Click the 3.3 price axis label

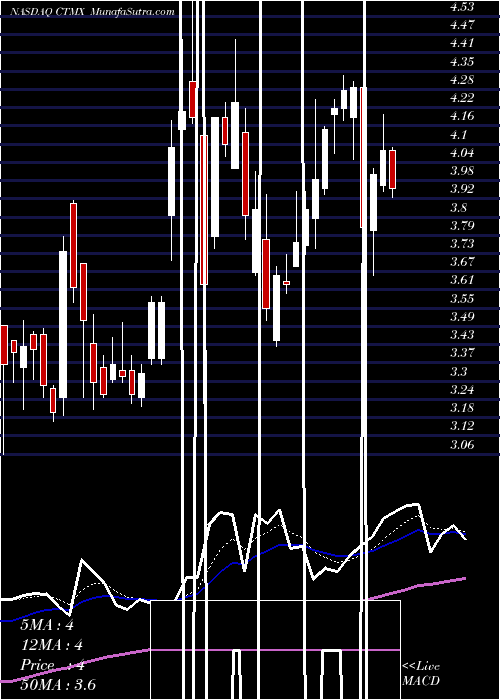(x=459, y=371)
